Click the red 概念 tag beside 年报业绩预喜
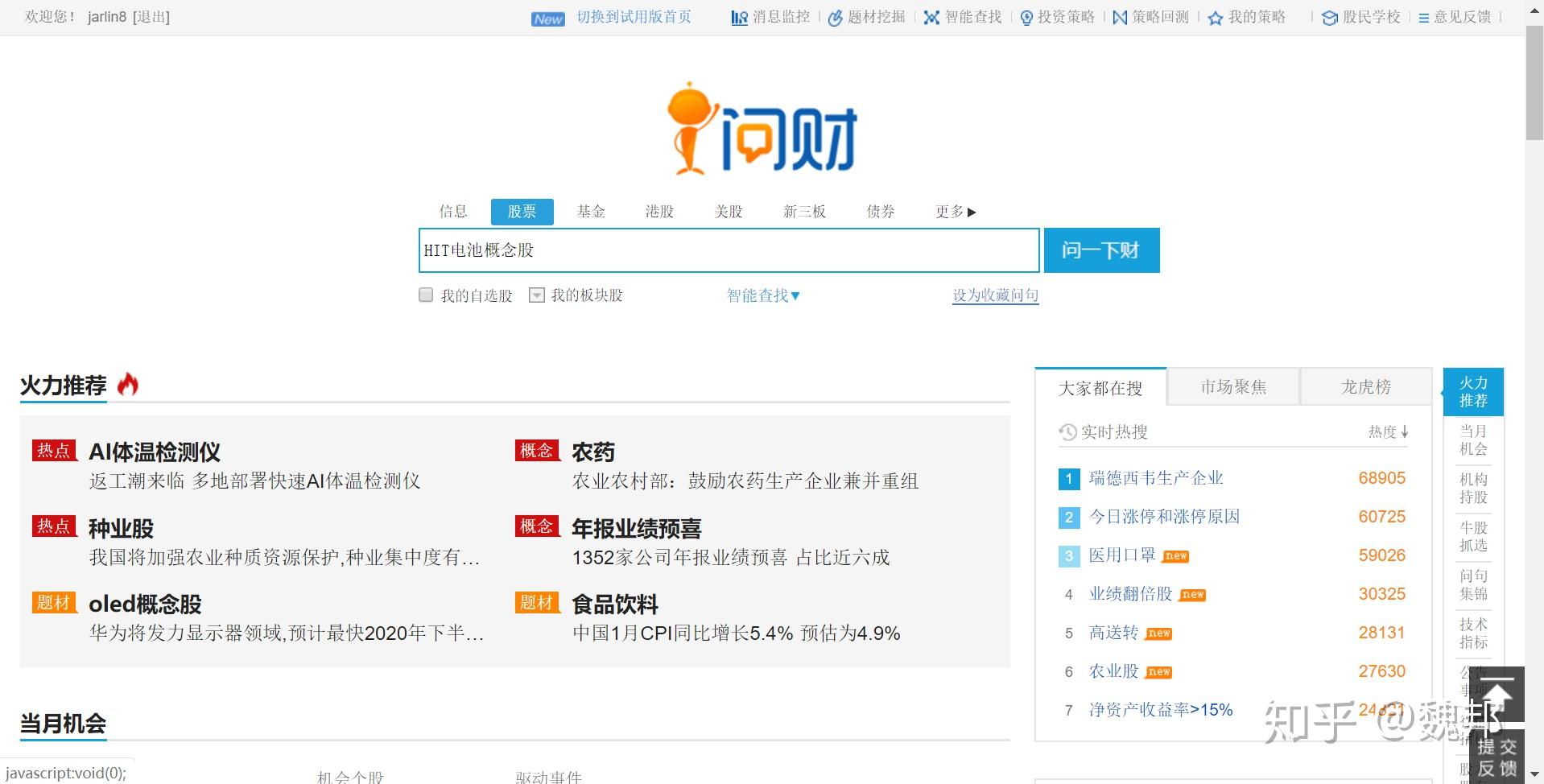1544x784 pixels. (537, 526)
